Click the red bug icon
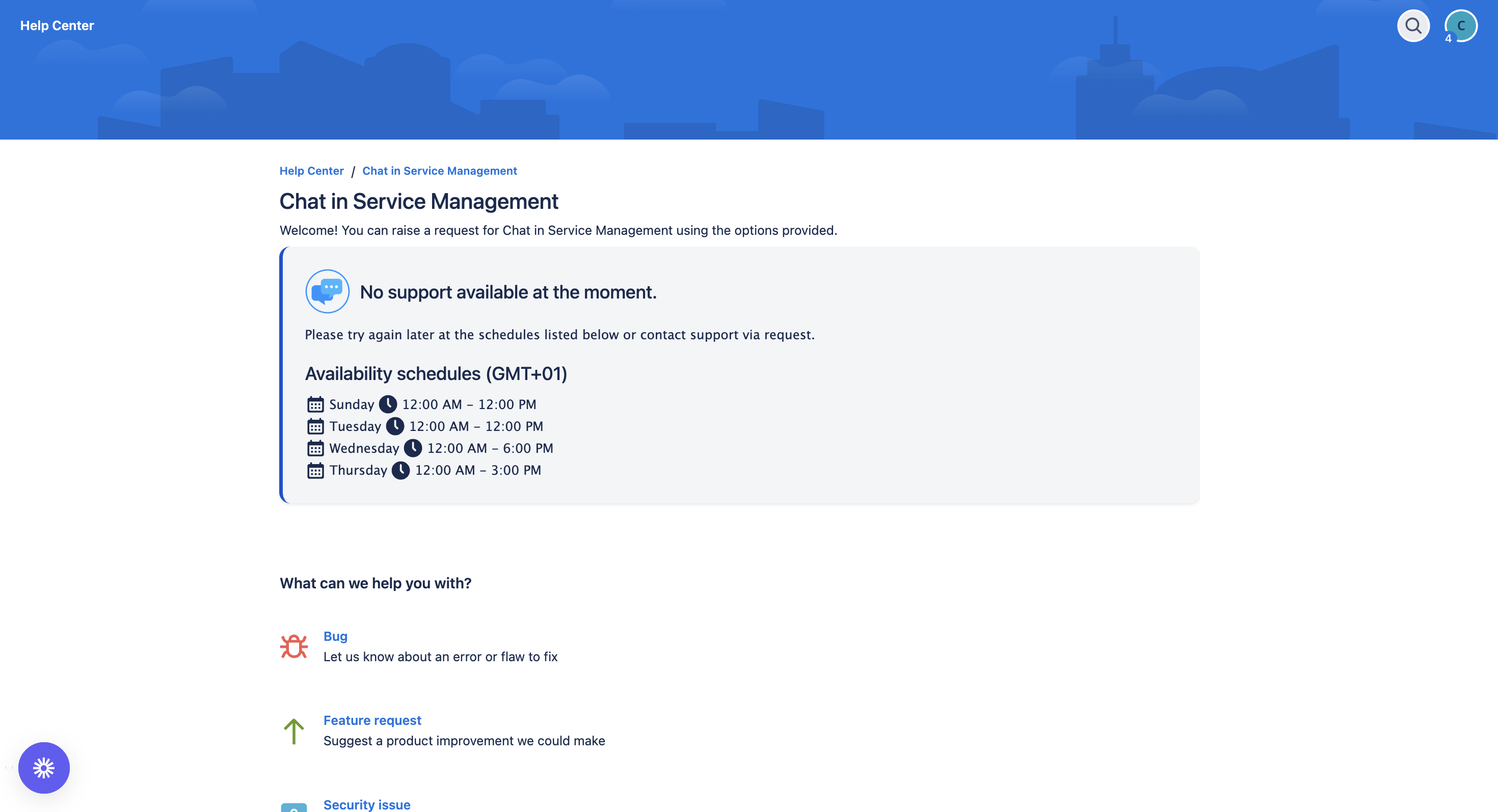 click(293, 646)
